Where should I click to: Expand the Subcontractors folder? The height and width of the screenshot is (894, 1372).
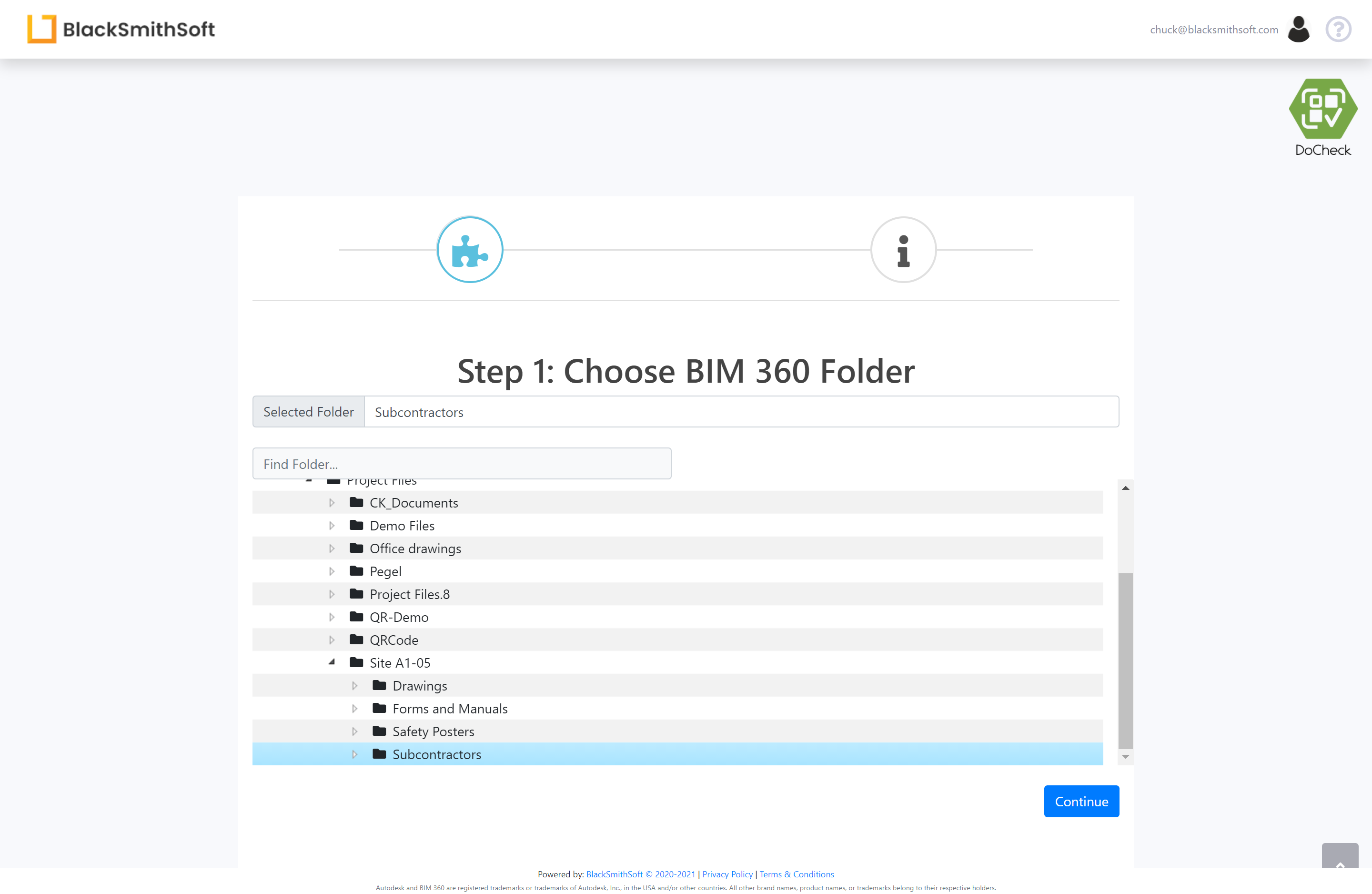(x=354, y=754)
